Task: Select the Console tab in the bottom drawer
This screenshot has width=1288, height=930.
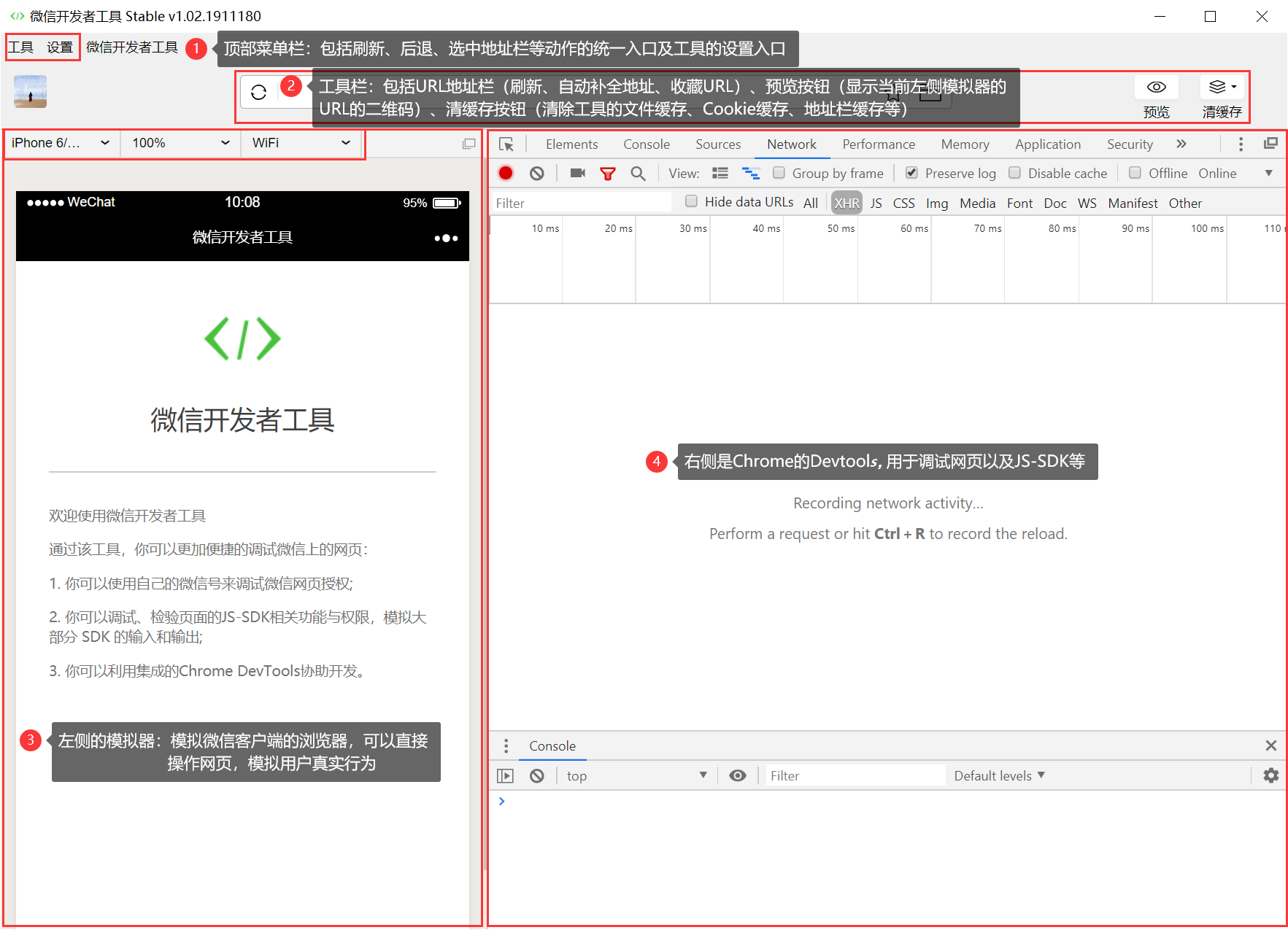Action: click(x=552, y=746)
